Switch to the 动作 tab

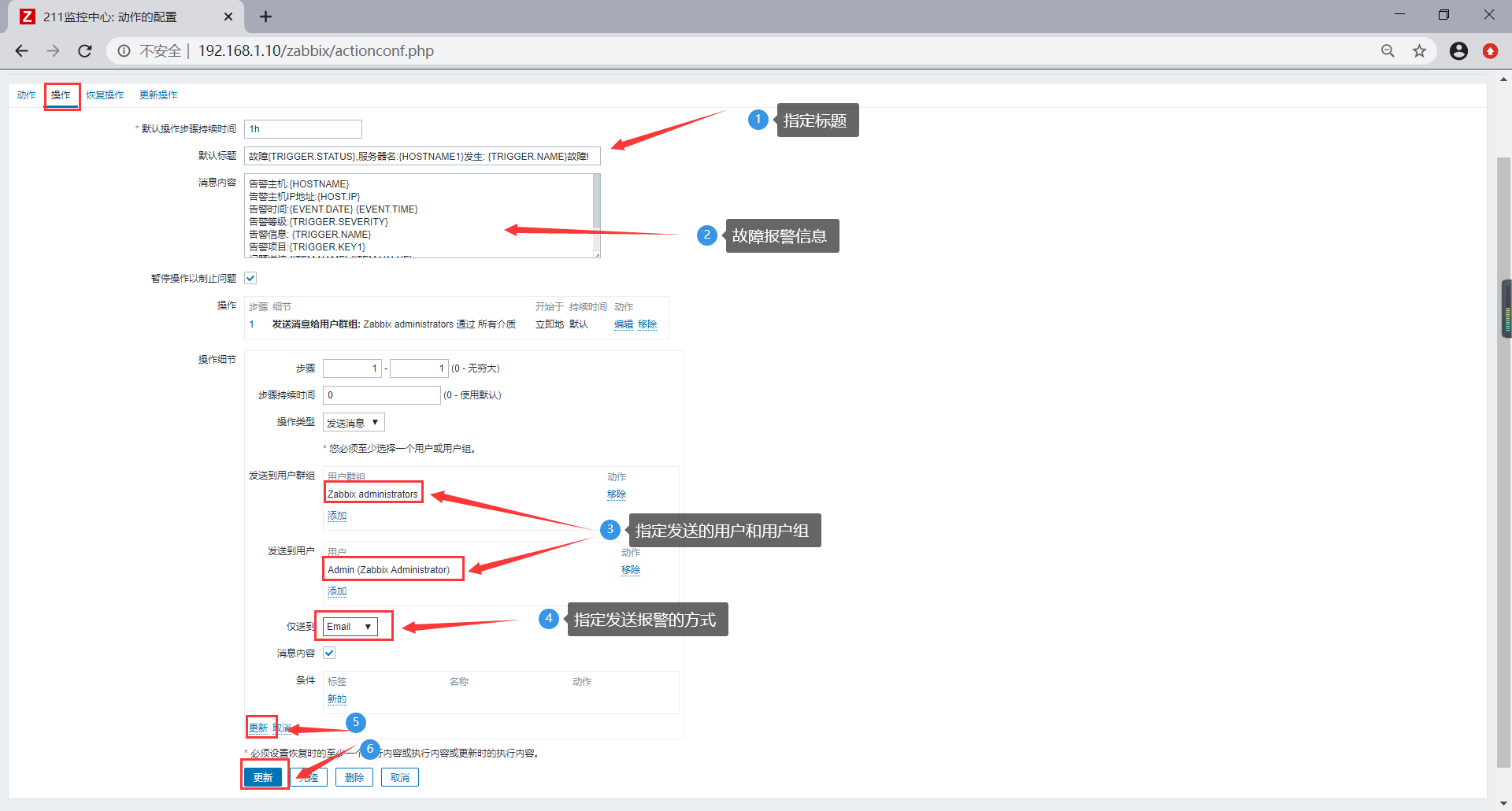(26, 95)
